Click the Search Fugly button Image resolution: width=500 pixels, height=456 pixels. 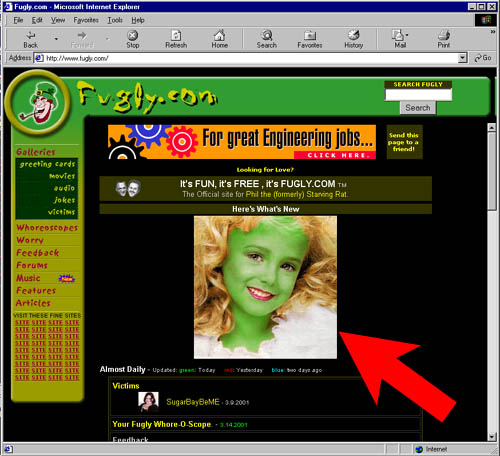coord(418,108)
